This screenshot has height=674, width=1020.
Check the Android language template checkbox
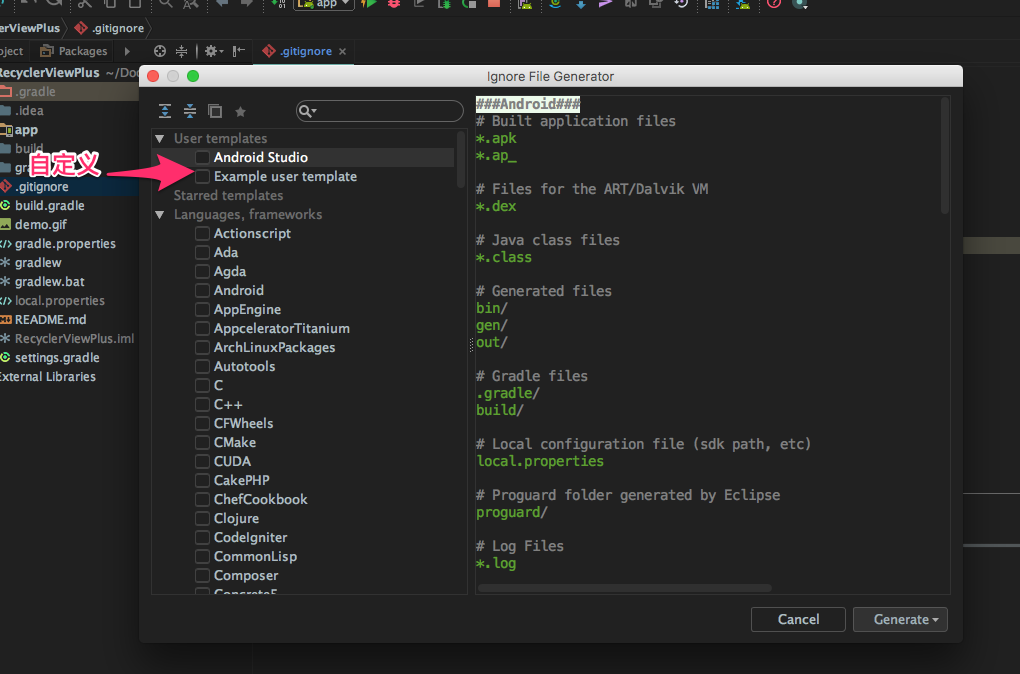(203, 290)
